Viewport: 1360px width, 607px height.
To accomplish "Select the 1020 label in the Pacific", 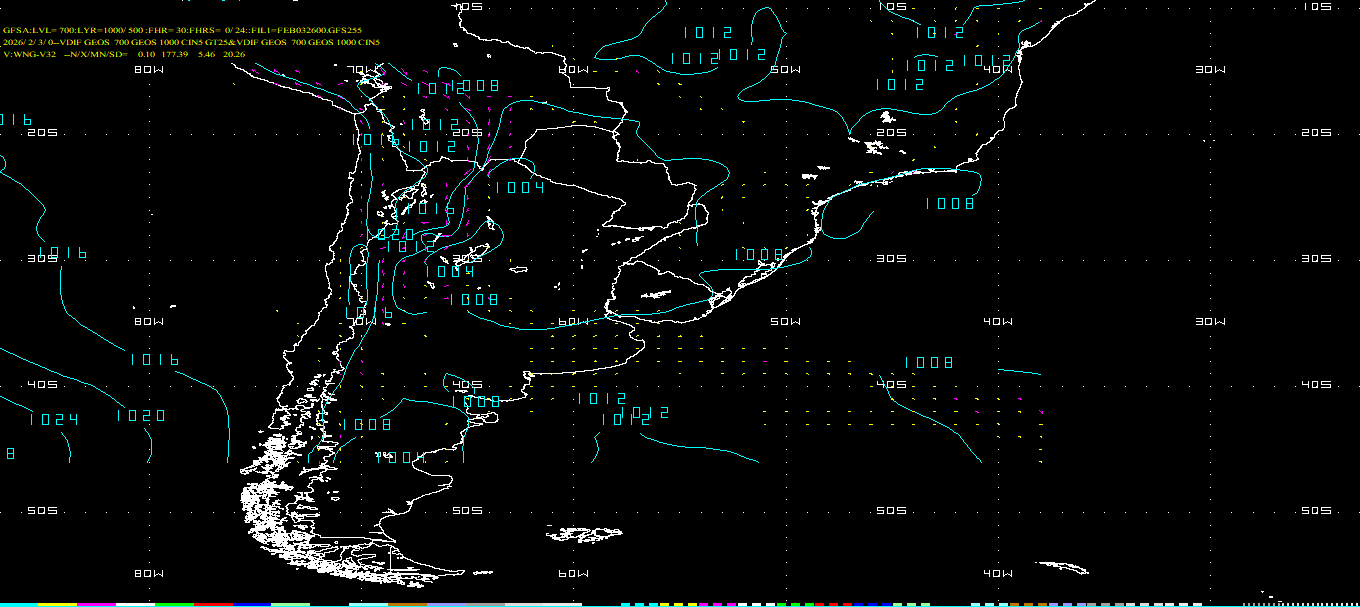I will tap(141, 416).
